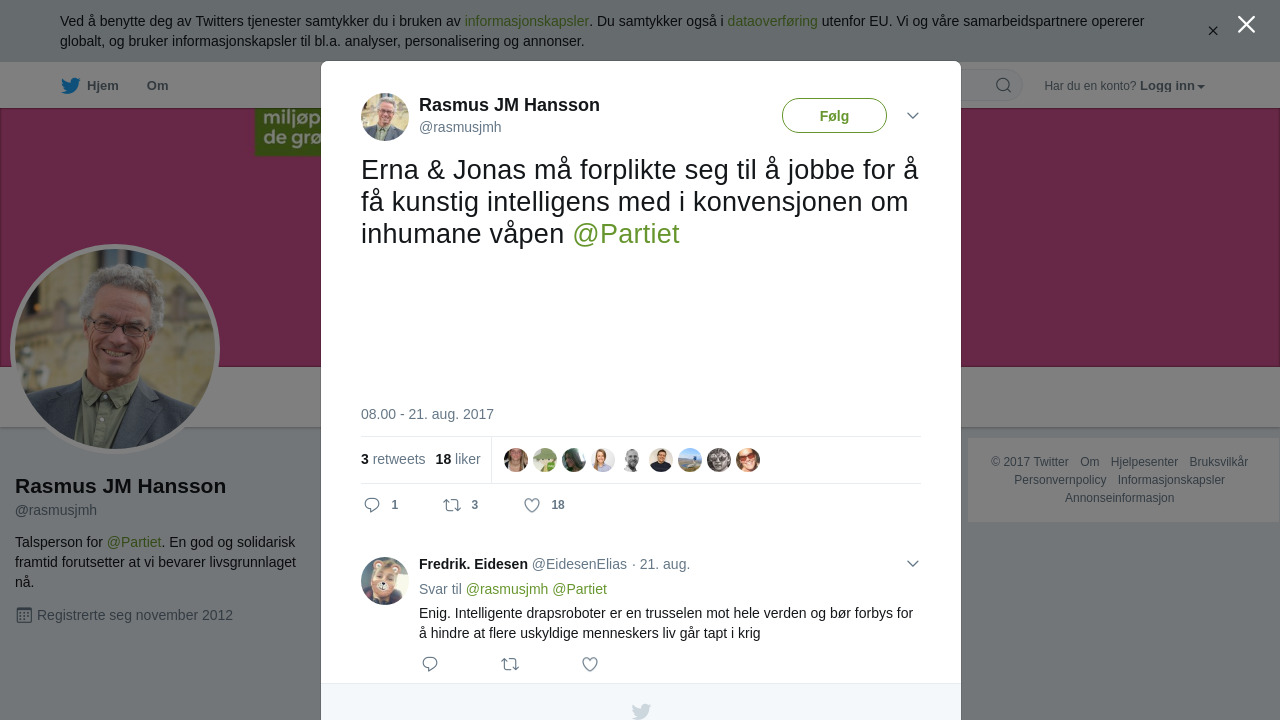Open the Om menu item
Screen dimensions: 1280x720
click(158, 86)
